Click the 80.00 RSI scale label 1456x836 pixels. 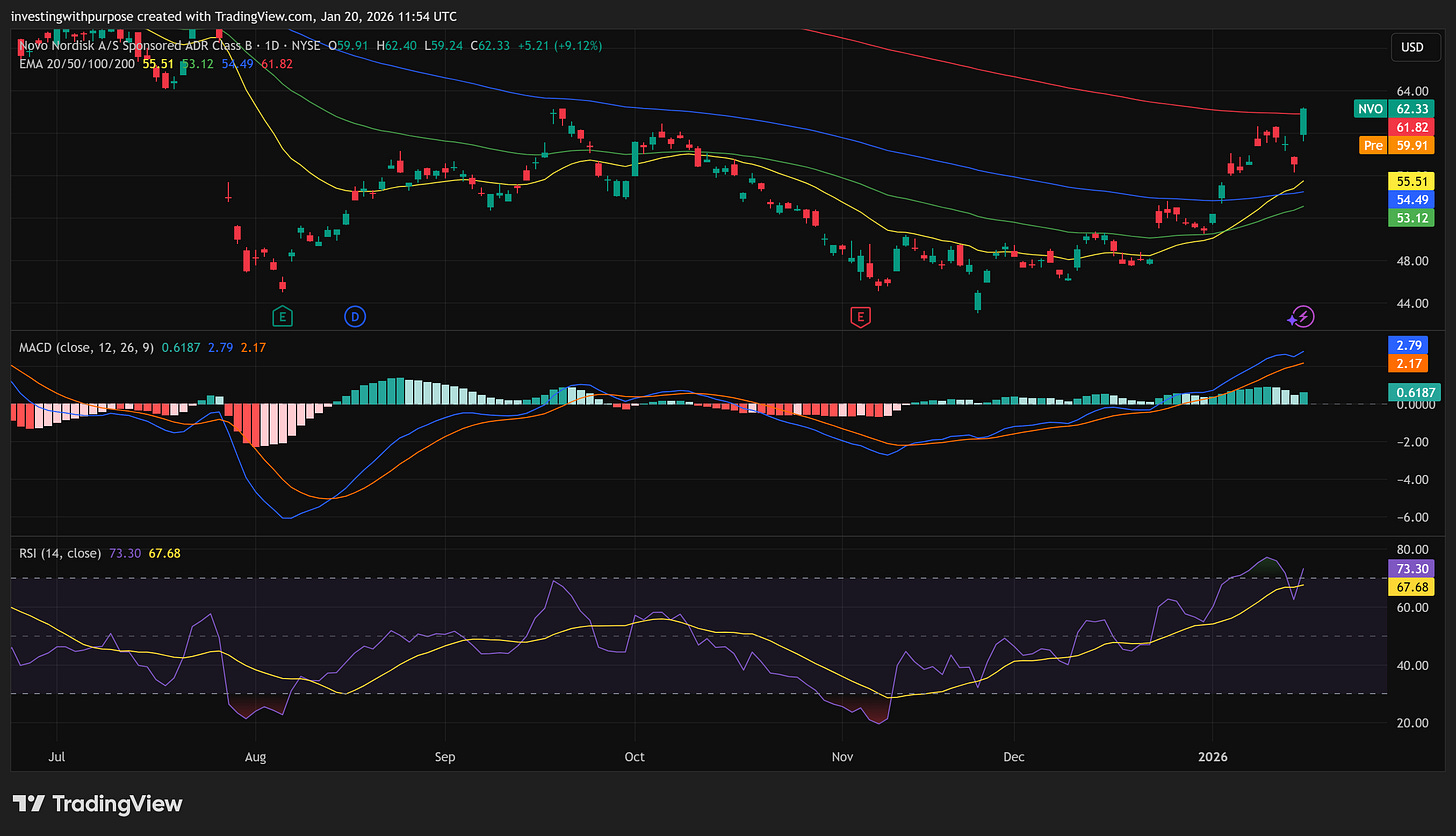(1411, 550)
